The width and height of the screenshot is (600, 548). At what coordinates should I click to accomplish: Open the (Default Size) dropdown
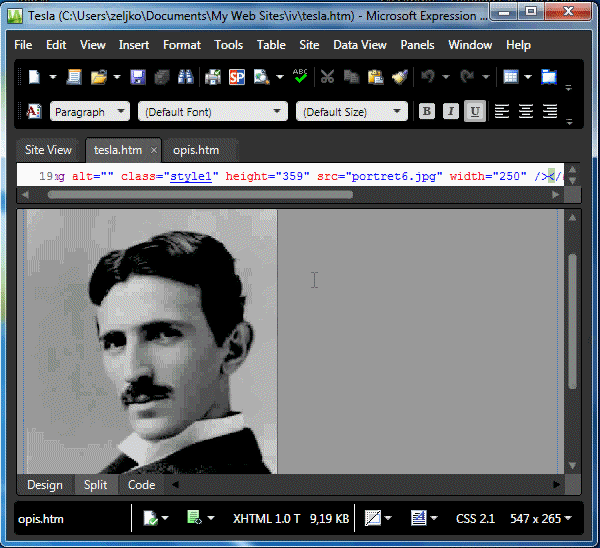[x=352, y=111]
